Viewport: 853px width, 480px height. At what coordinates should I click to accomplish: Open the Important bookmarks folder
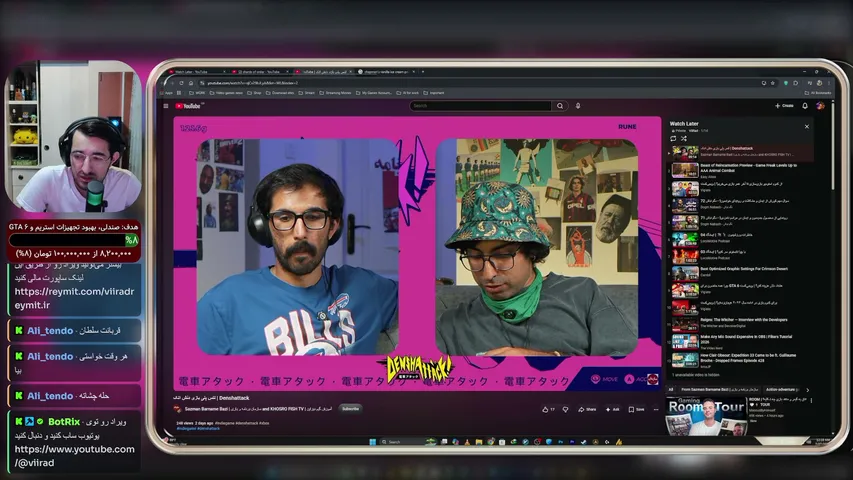click(434, 93)
